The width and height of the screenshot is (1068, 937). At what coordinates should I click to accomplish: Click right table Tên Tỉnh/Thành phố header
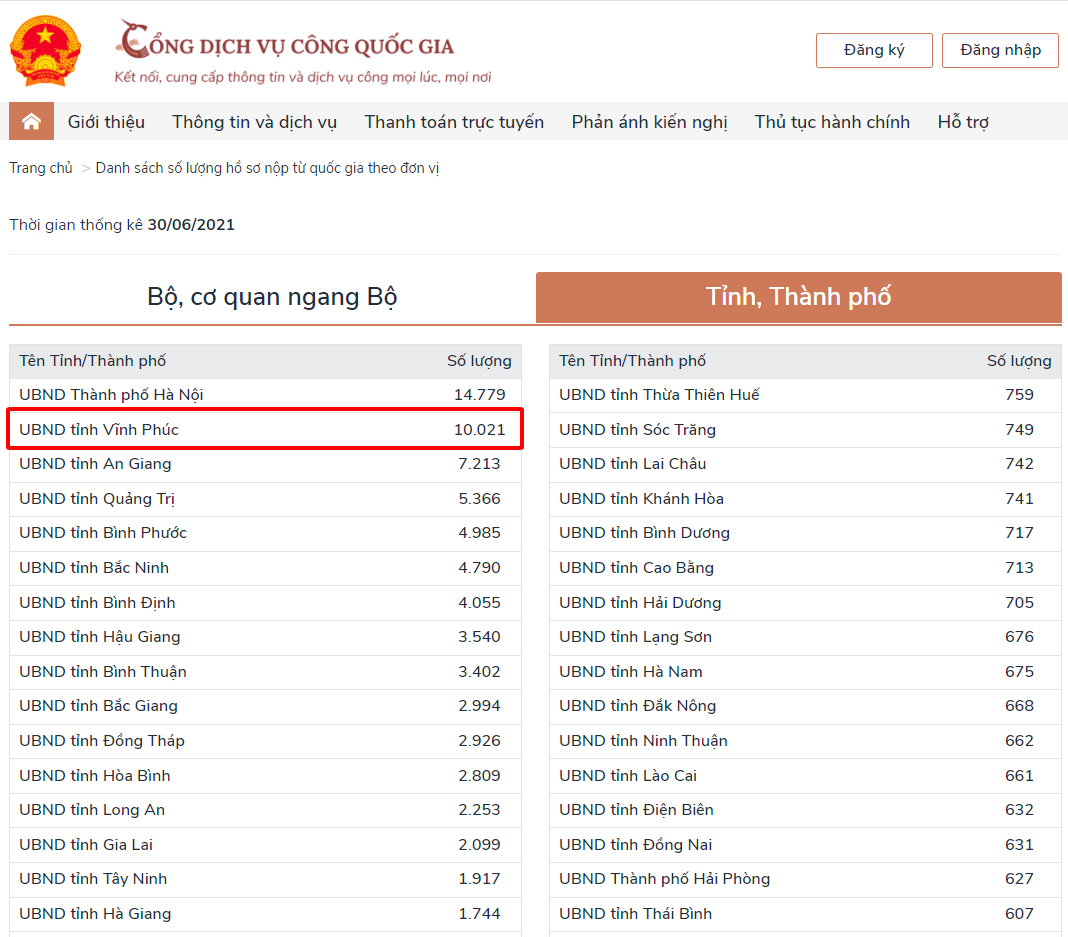click(x=632, y=361)
